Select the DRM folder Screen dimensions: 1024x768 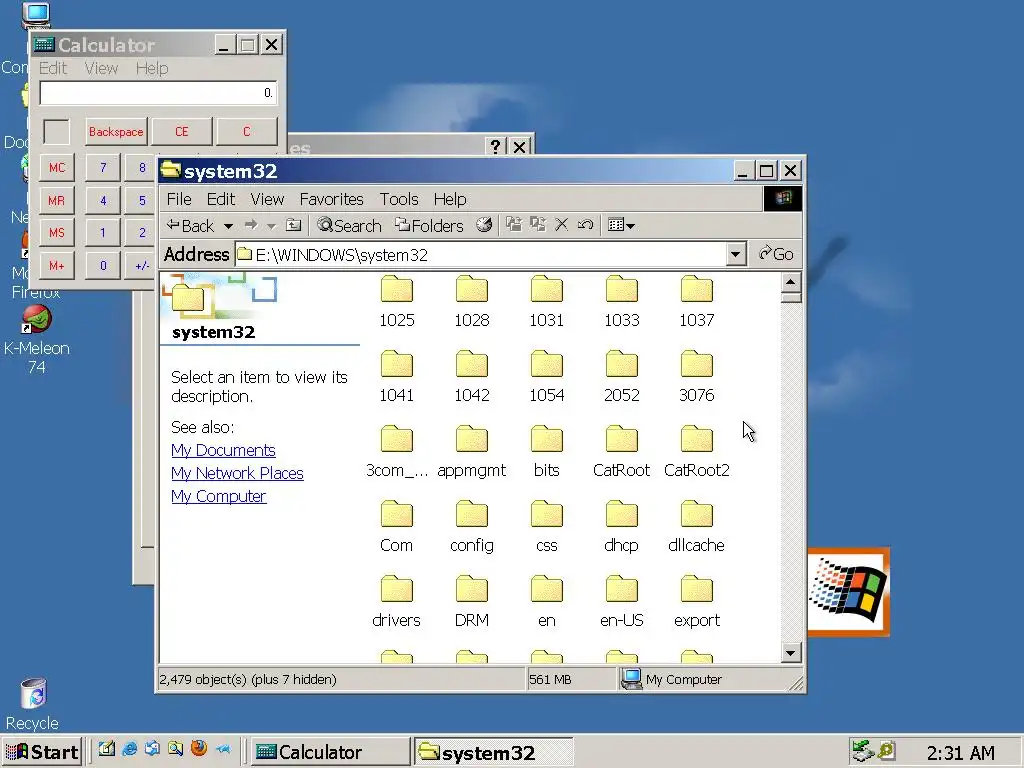472,601
